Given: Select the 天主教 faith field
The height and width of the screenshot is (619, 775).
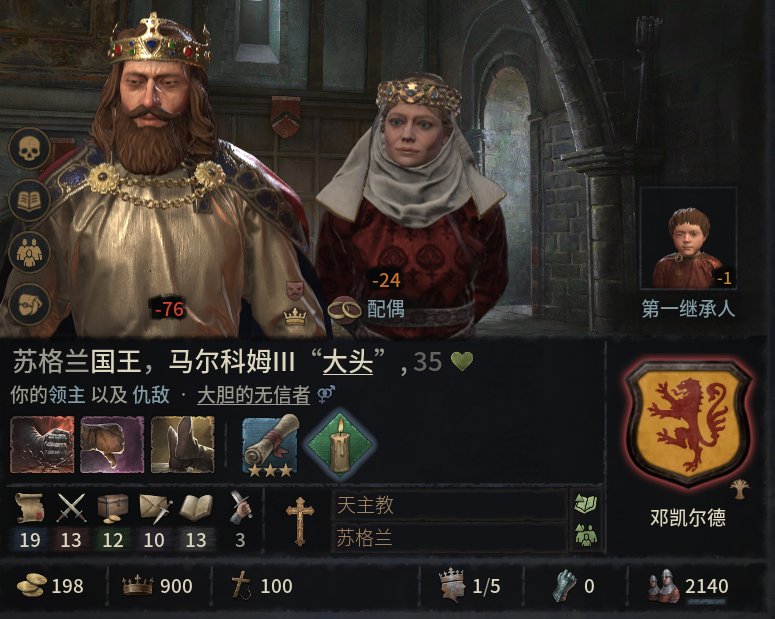Looking at the screenshot, I should pyautogui.click(x=450, y=505).
